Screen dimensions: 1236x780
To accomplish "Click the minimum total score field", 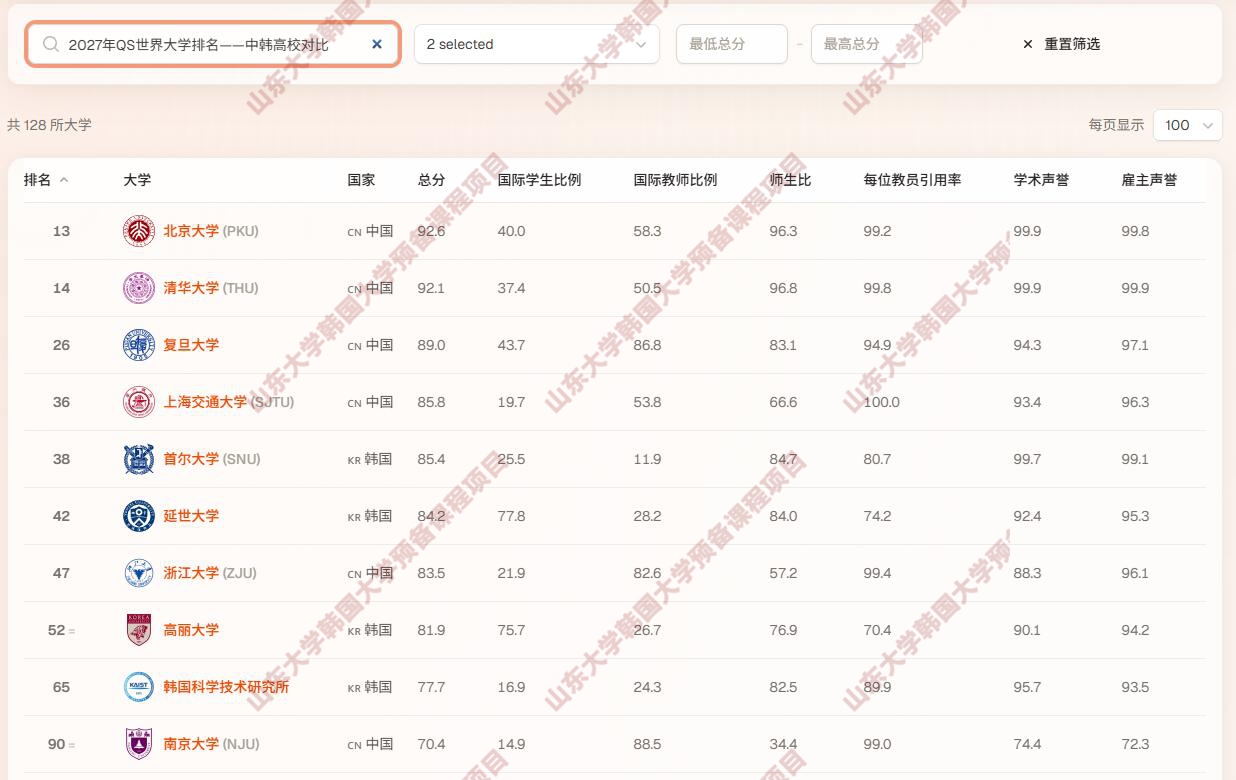I will (x=732, y=44).
